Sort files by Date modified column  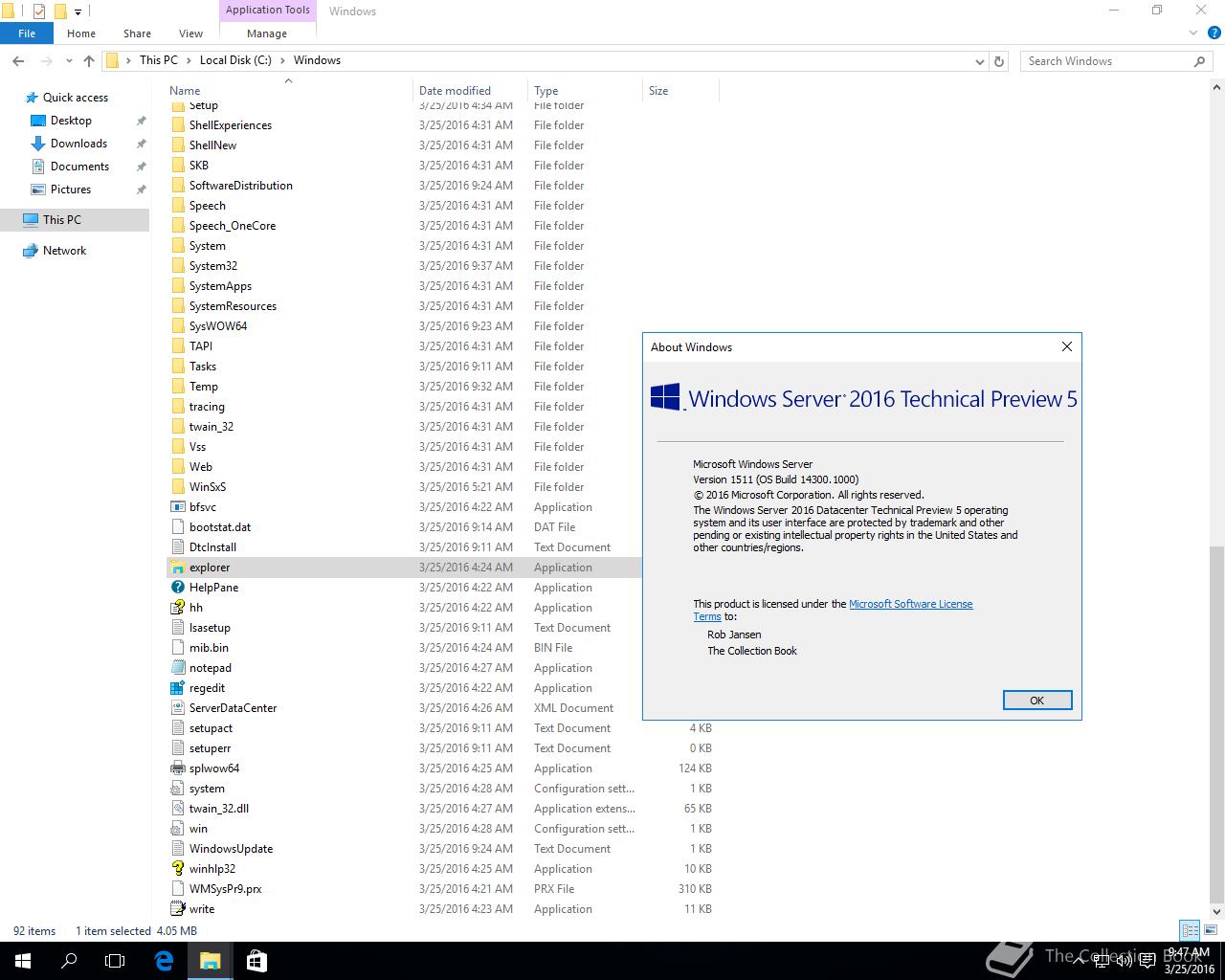coord(470,91)
